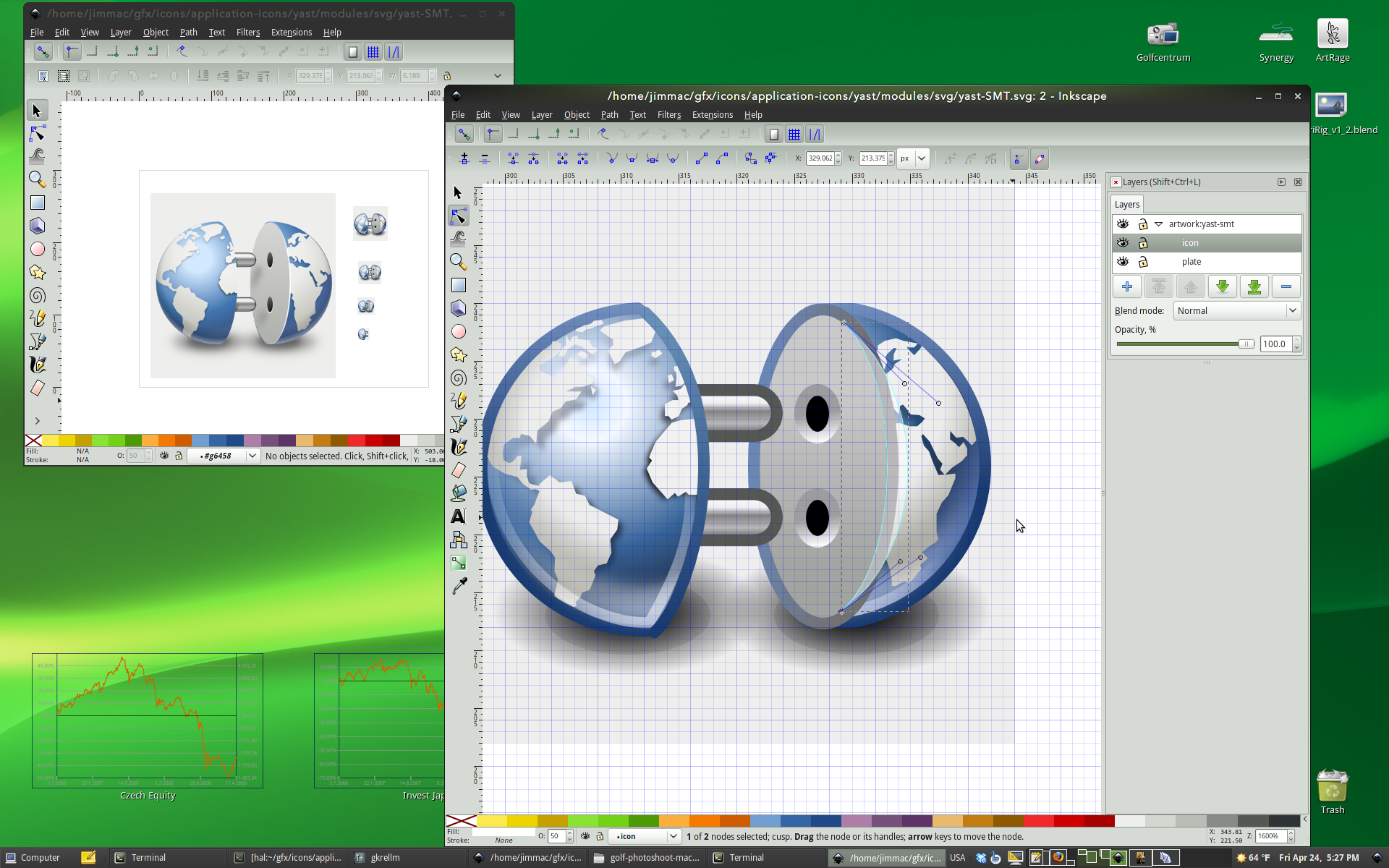Image resolution: width=1389 pixels, height=868 pixels.
Task: Select the Bezier pen tool
Action: 459,425
